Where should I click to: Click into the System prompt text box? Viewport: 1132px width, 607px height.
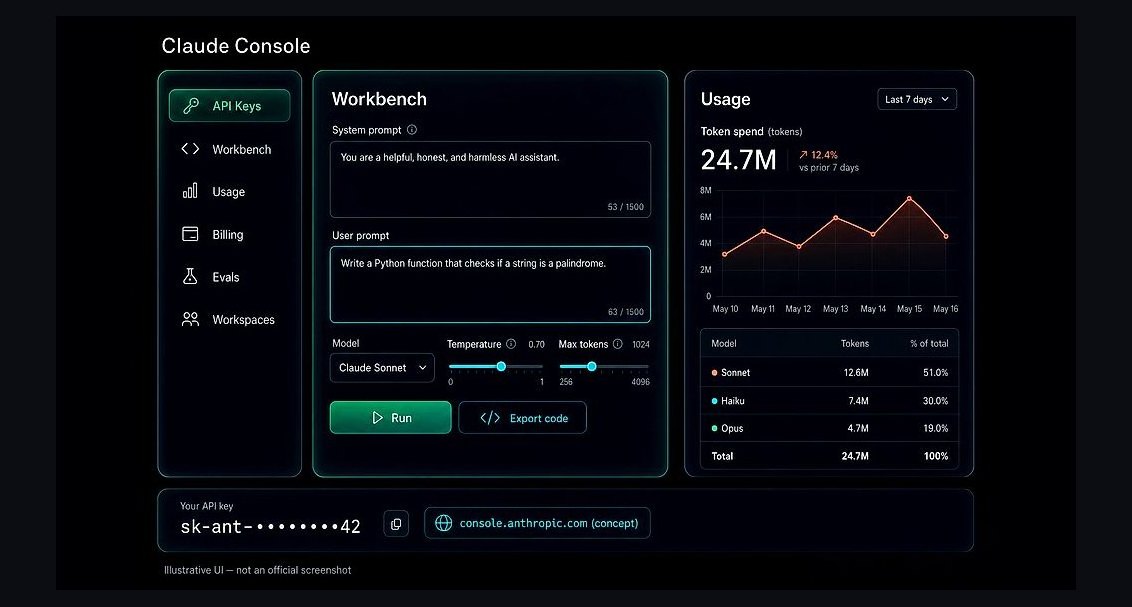pos(490,180)
